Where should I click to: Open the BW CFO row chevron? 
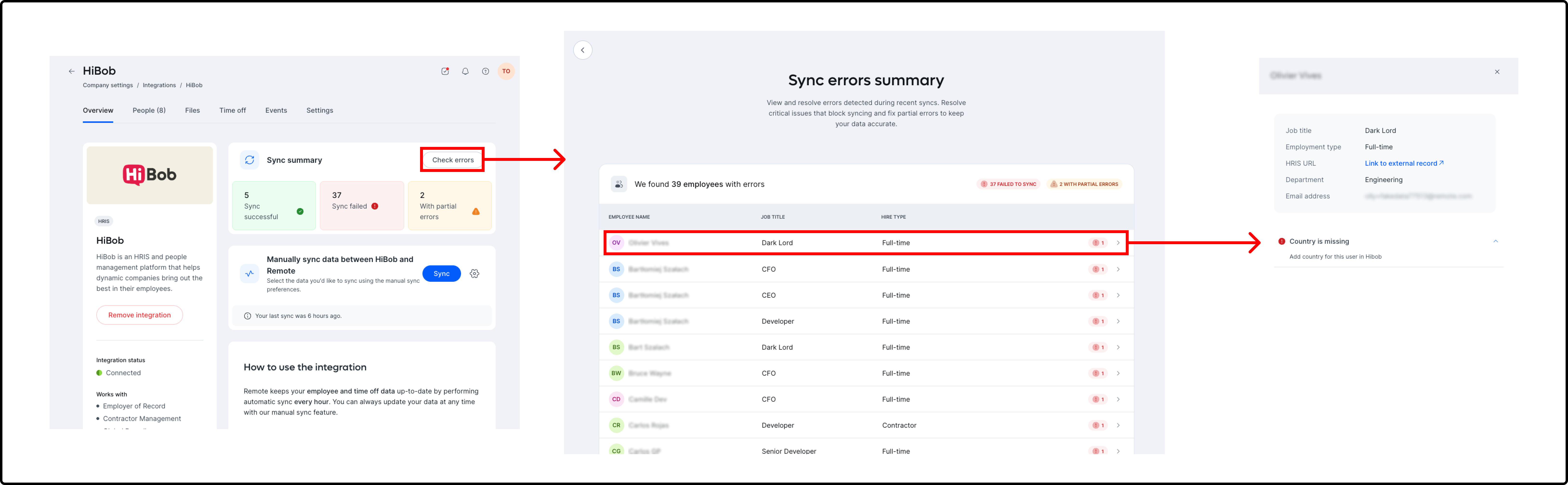pos(1118,373)
